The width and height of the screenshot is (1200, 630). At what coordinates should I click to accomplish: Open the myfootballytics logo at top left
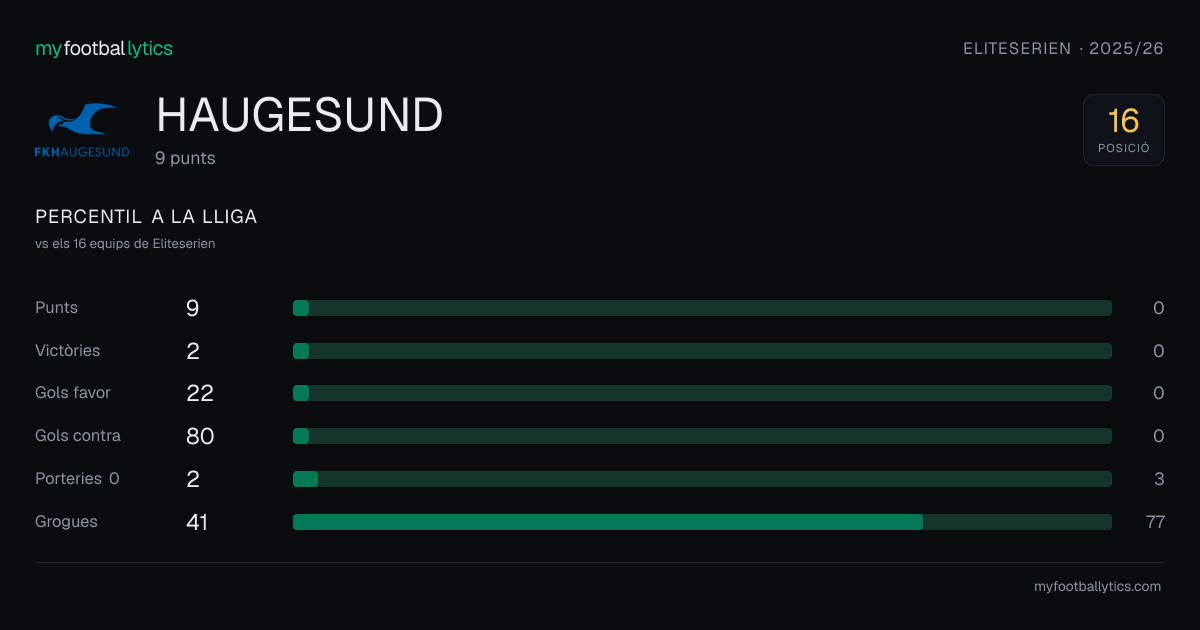104,48
